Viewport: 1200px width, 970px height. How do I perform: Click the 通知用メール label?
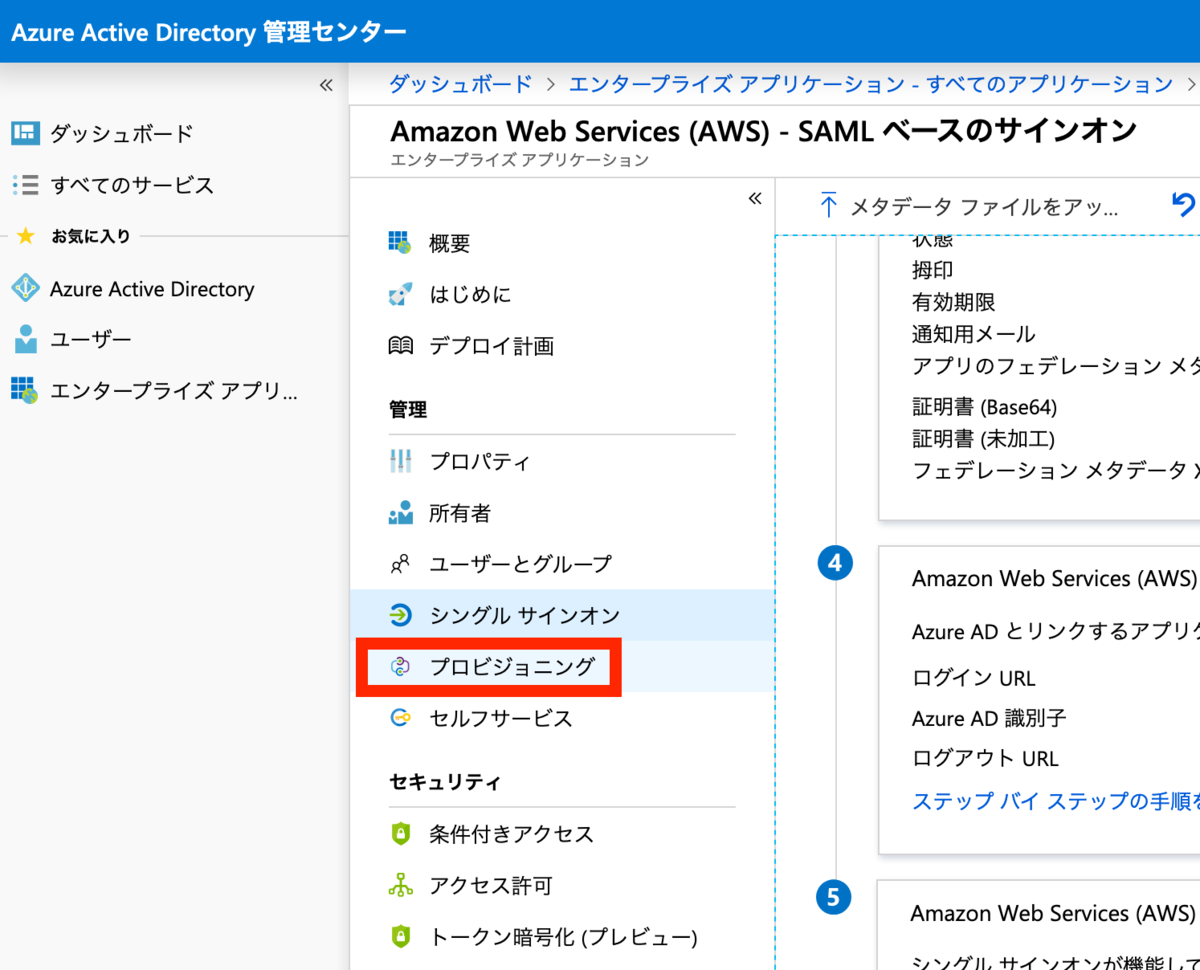[x=974, y=334]
